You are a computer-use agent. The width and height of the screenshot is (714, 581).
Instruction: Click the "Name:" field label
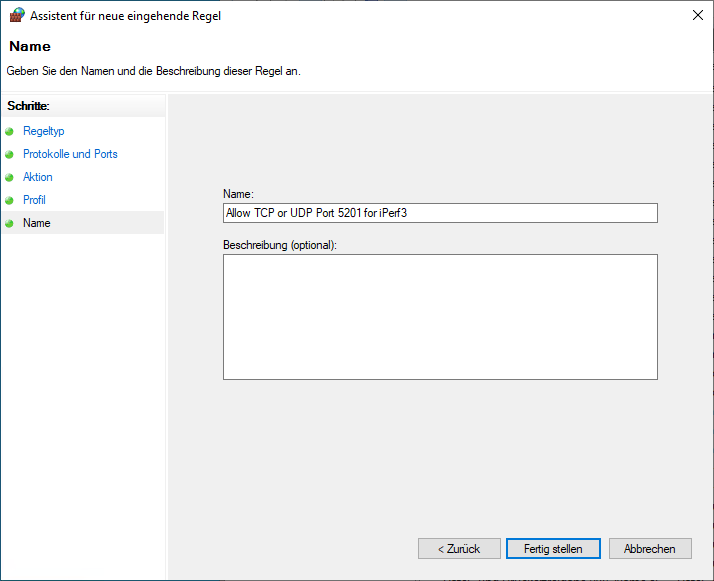239,193
